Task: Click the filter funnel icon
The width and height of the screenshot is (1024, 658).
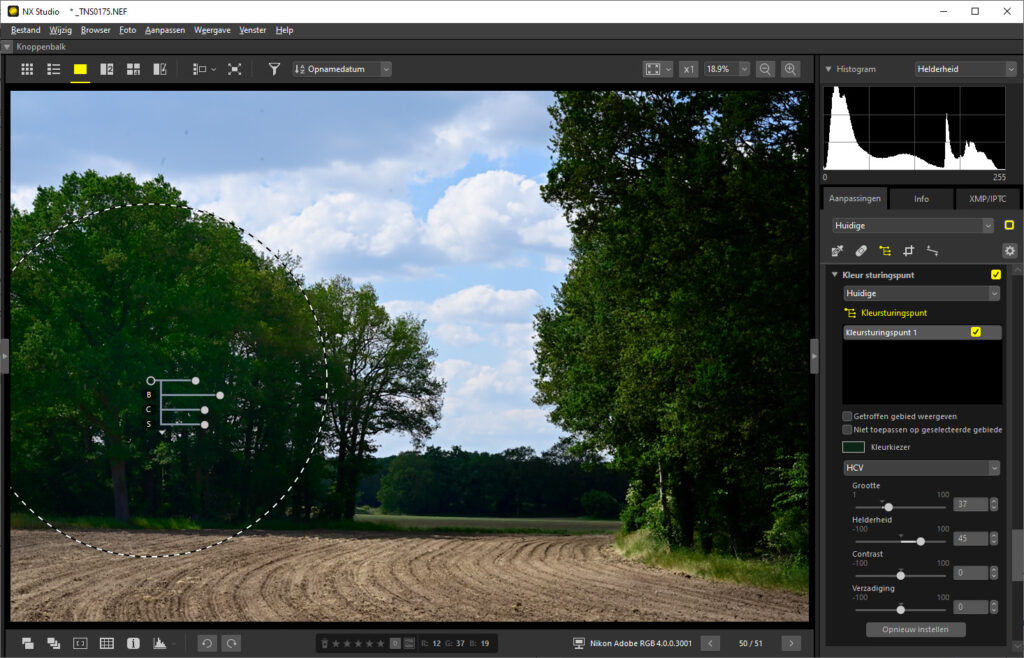Action: (x=274, y=69)
